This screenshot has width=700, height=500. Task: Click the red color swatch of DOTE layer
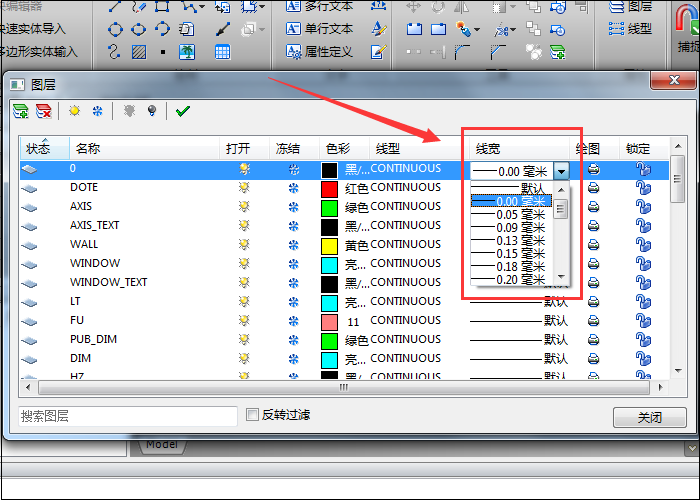coord(329,188)
